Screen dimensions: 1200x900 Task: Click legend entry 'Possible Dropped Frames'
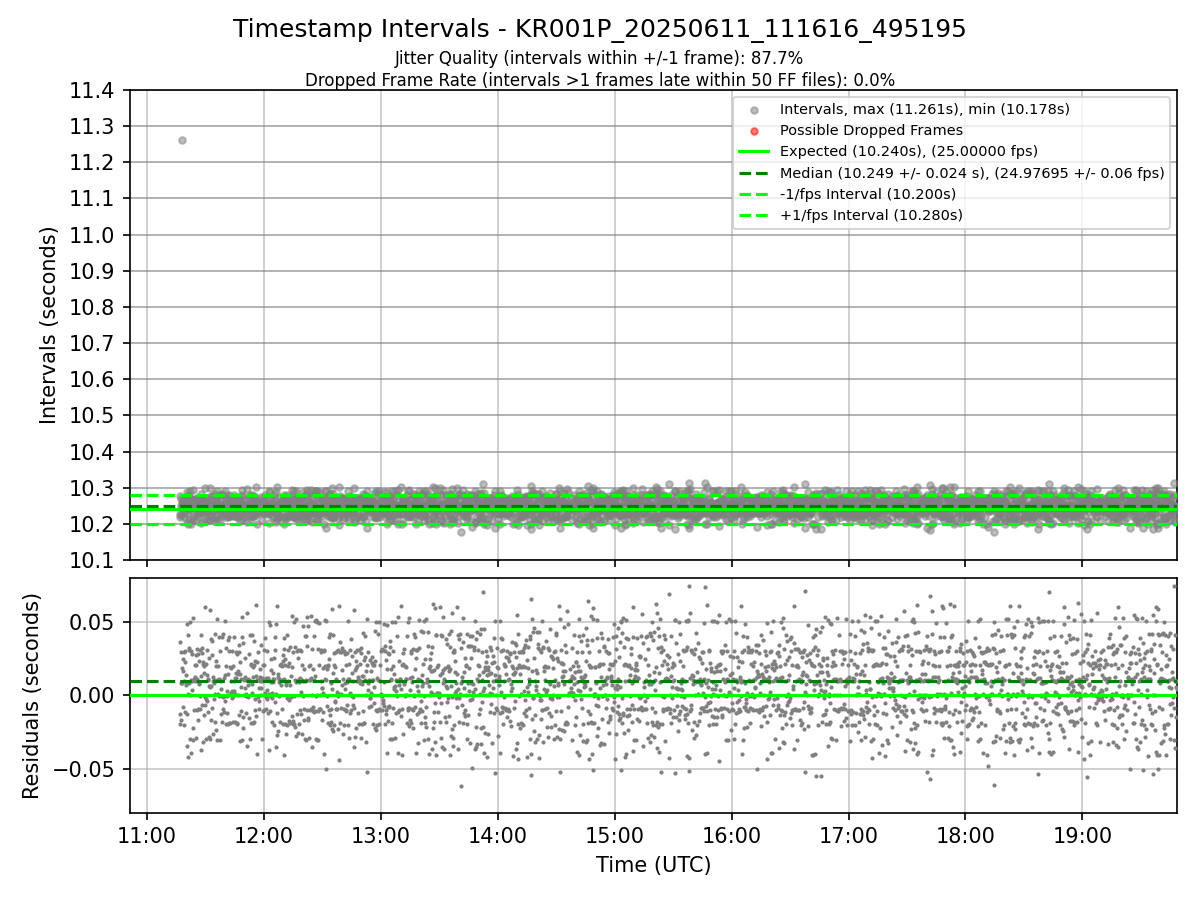pos(871,130)
